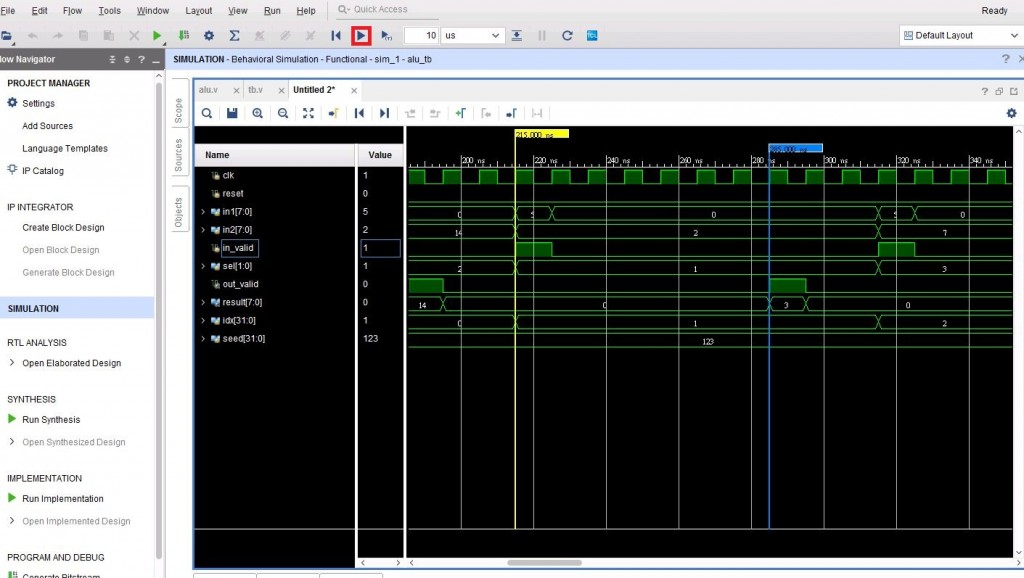Select the yellow main cursor time flag
Viewport: 1024px width, 578px height.
click(x=542, y=134)
